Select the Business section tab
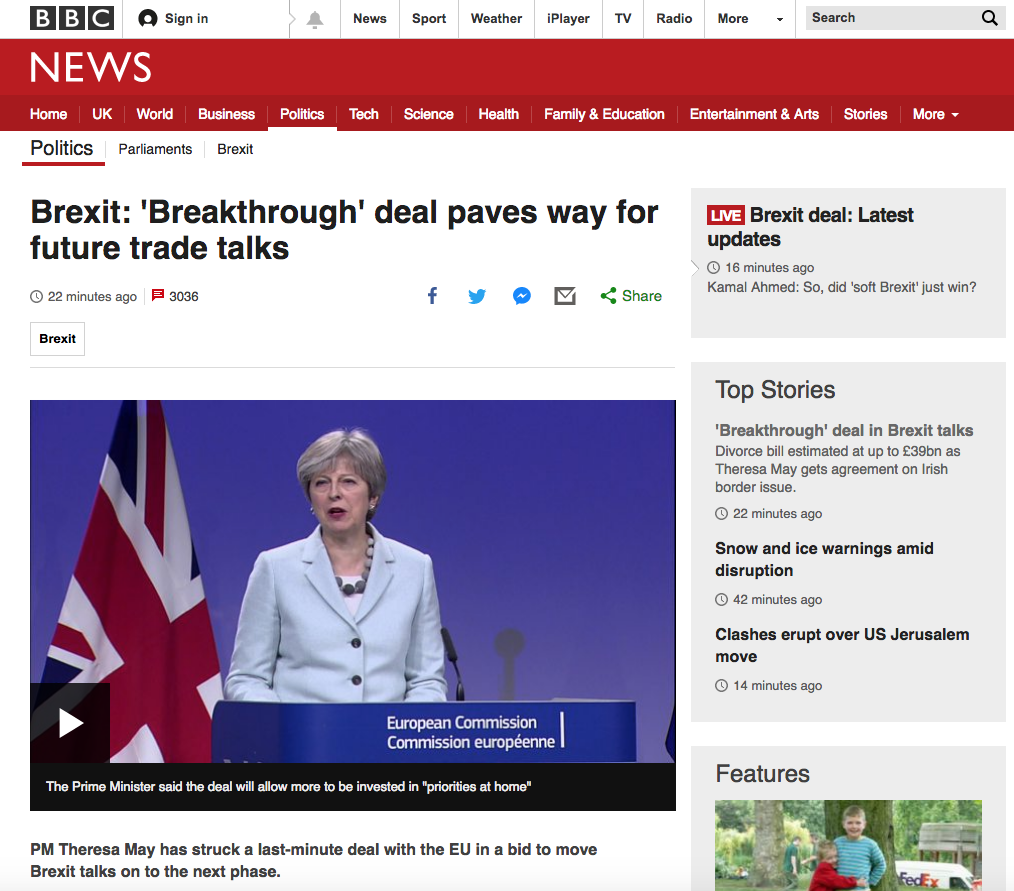This screenshot has height=891, width=1014. point(226,114)
